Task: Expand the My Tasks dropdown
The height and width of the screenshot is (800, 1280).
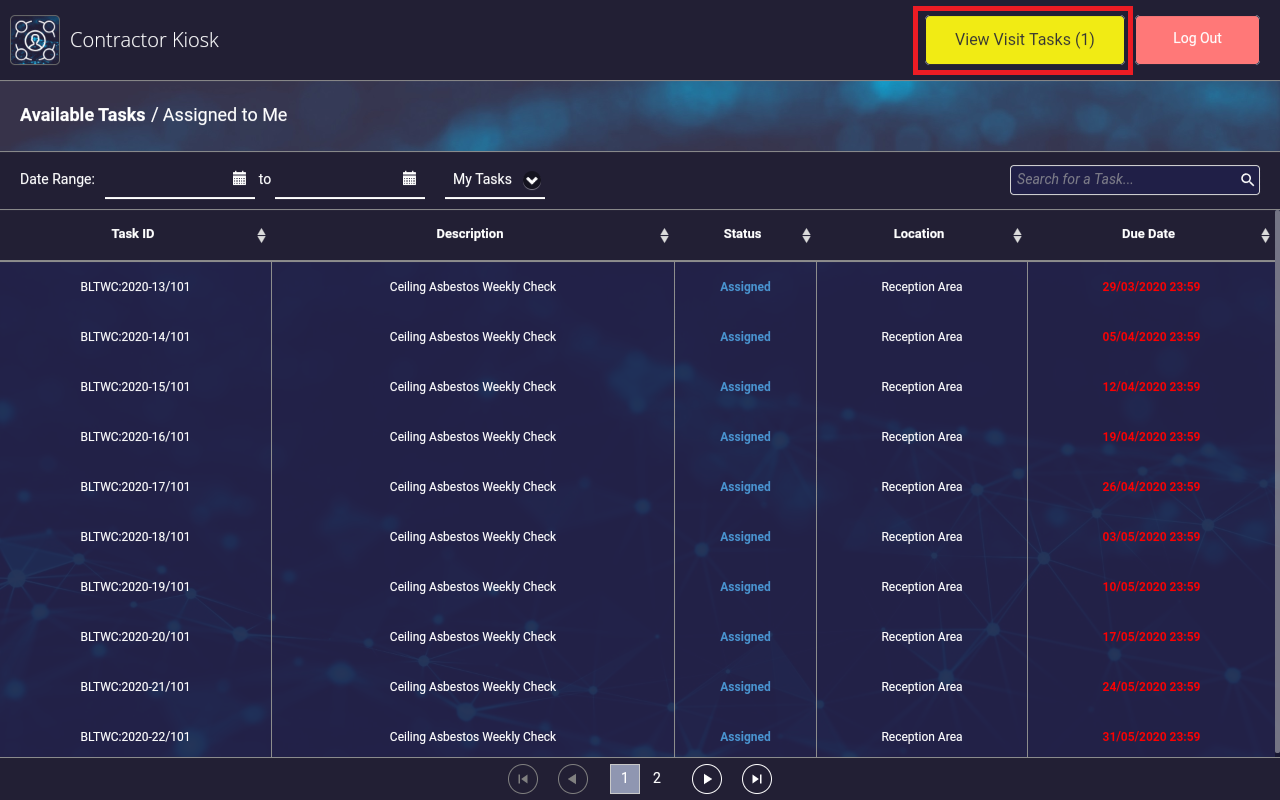Action: click(532, 180)
